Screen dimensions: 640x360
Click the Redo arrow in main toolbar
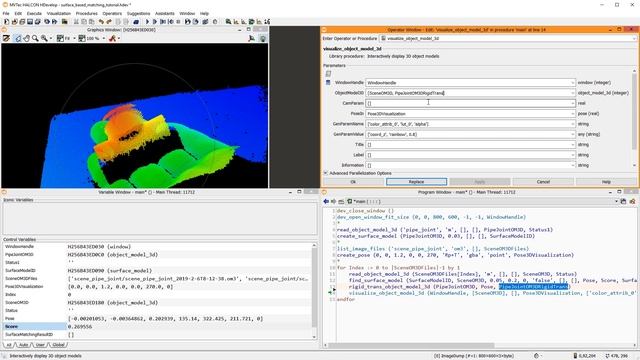point(109,22)
